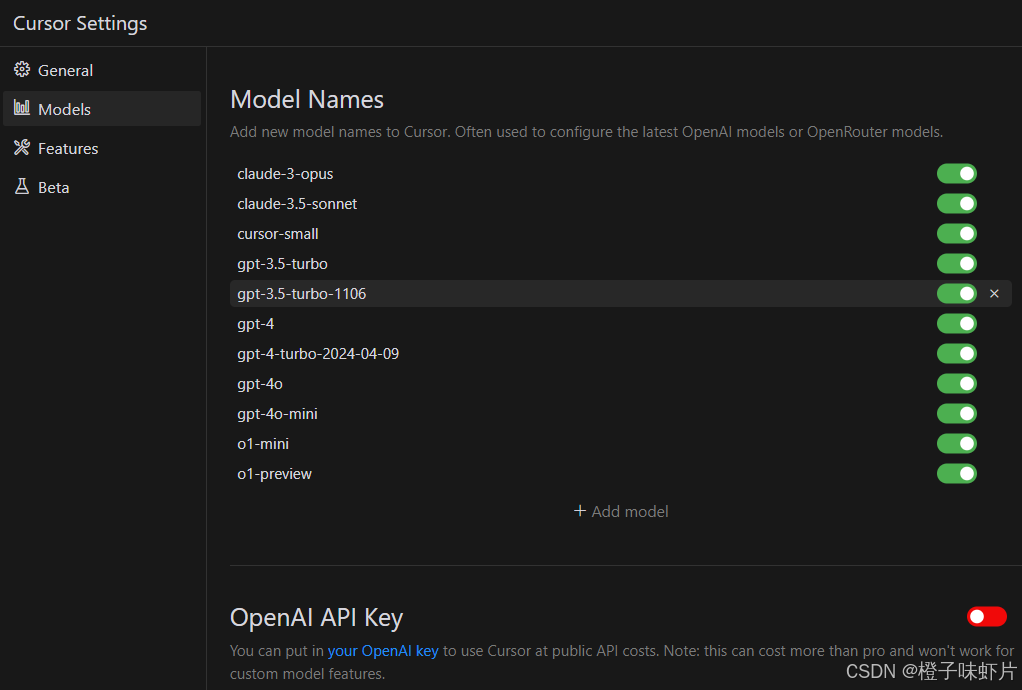1022x690 pixels.
Task: Click the General gear icon
Action: click(22, 70)
